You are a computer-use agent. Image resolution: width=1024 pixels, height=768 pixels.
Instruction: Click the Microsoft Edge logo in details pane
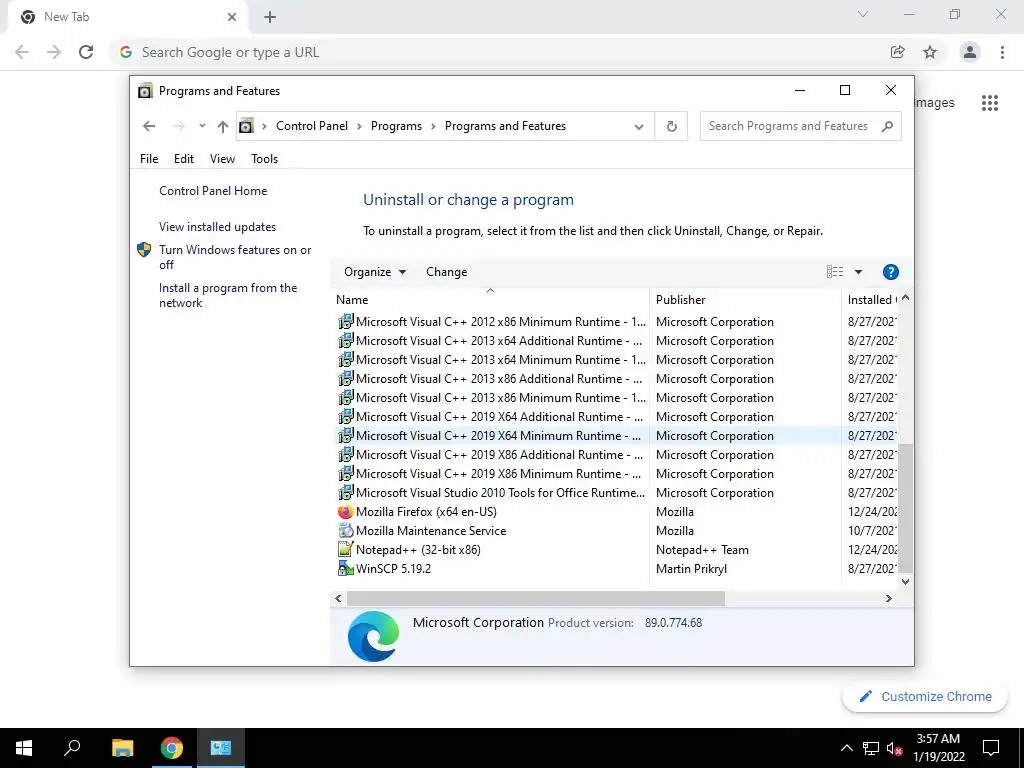[374, 636]
